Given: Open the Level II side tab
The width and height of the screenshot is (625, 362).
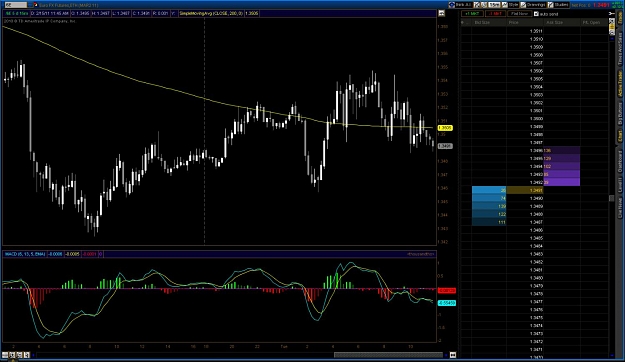Looking at the screenshot, I should [x=620, y=185].
